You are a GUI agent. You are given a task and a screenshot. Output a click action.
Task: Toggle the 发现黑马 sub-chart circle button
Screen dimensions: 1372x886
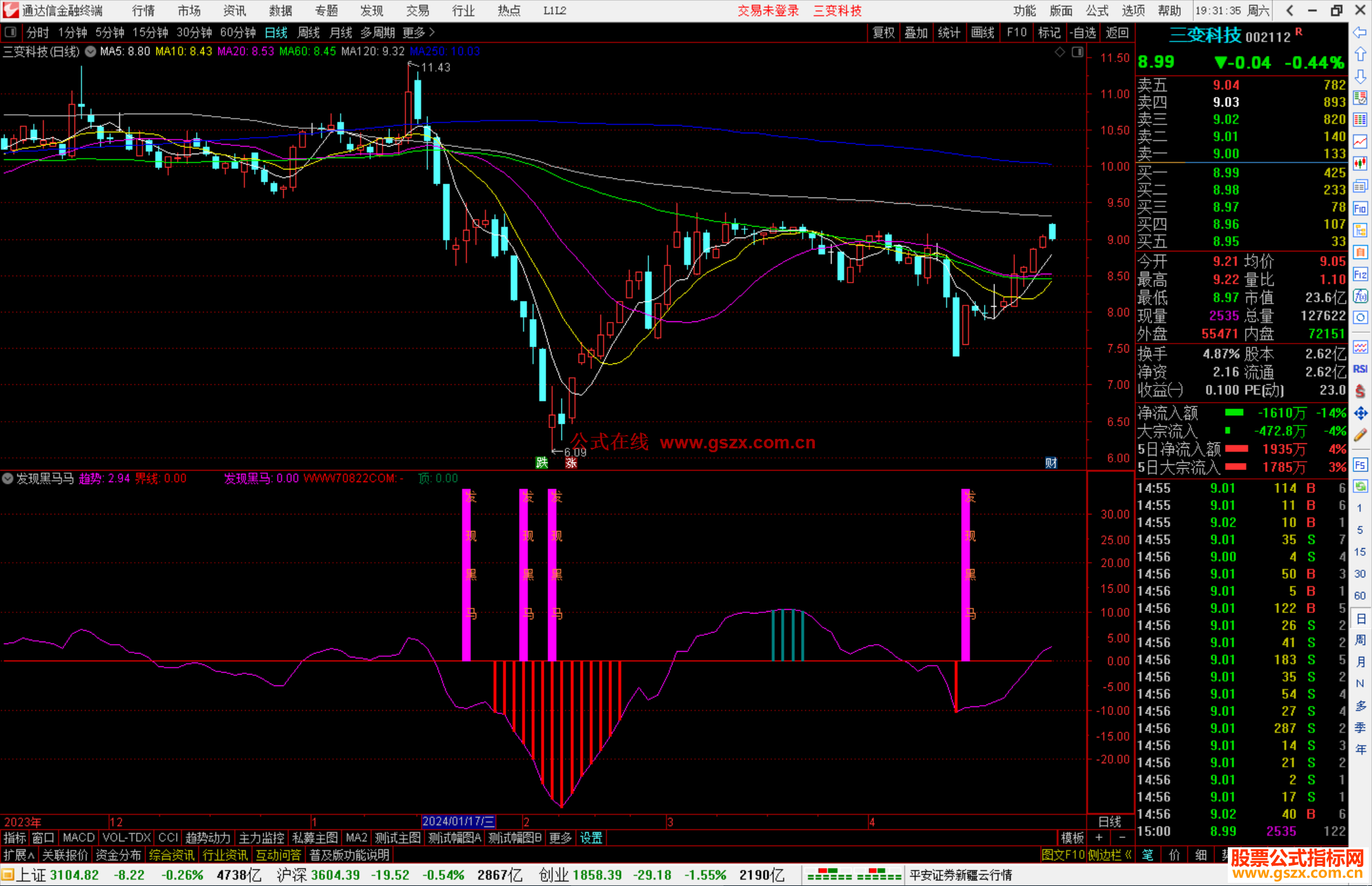8,478
